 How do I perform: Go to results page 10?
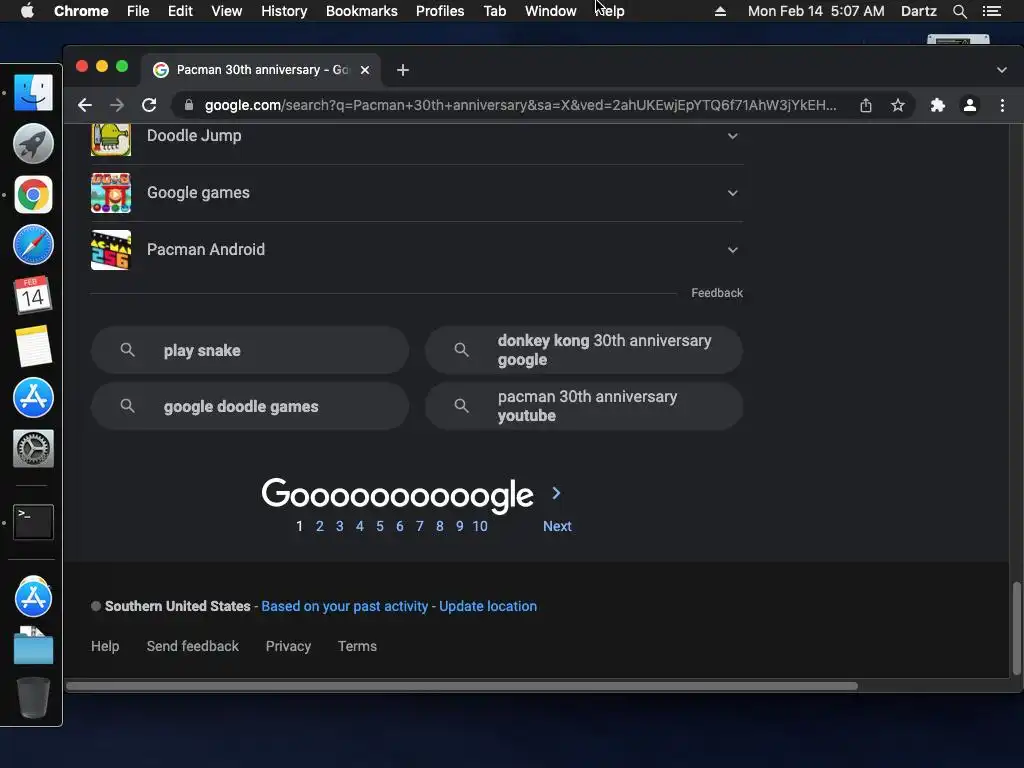[480, 526]
